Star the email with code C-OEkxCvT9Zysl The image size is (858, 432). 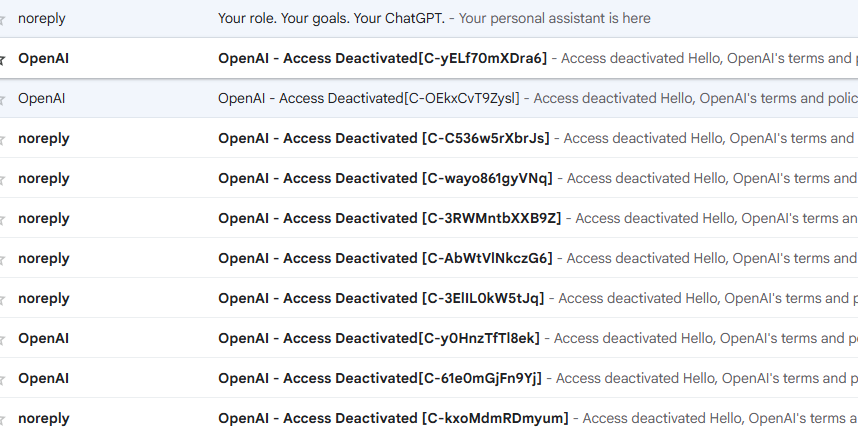tap(2, 101)
